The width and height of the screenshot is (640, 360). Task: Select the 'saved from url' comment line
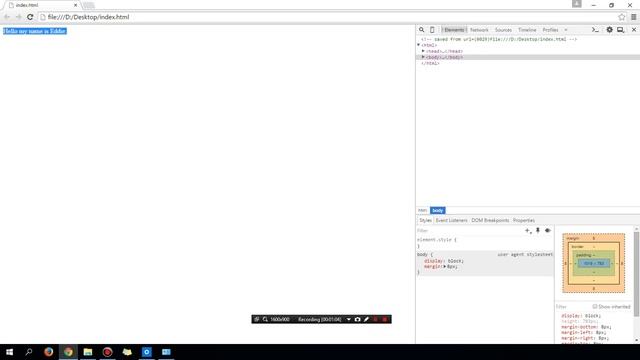[x=499, y=39]
